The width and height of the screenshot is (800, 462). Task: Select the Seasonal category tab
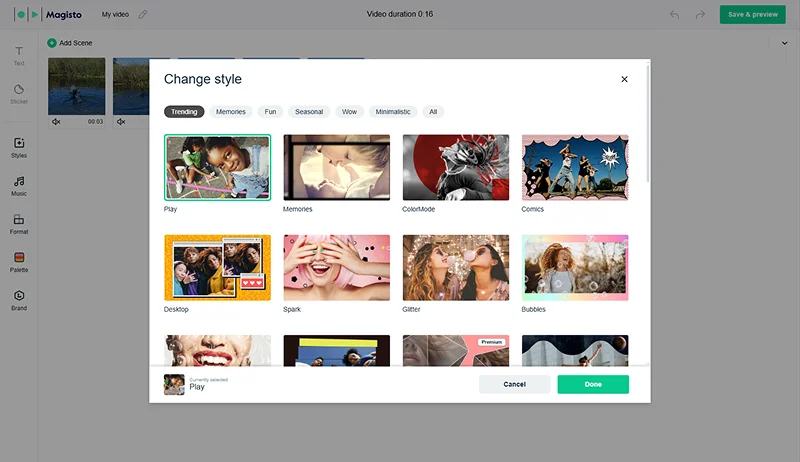[309, 112]
